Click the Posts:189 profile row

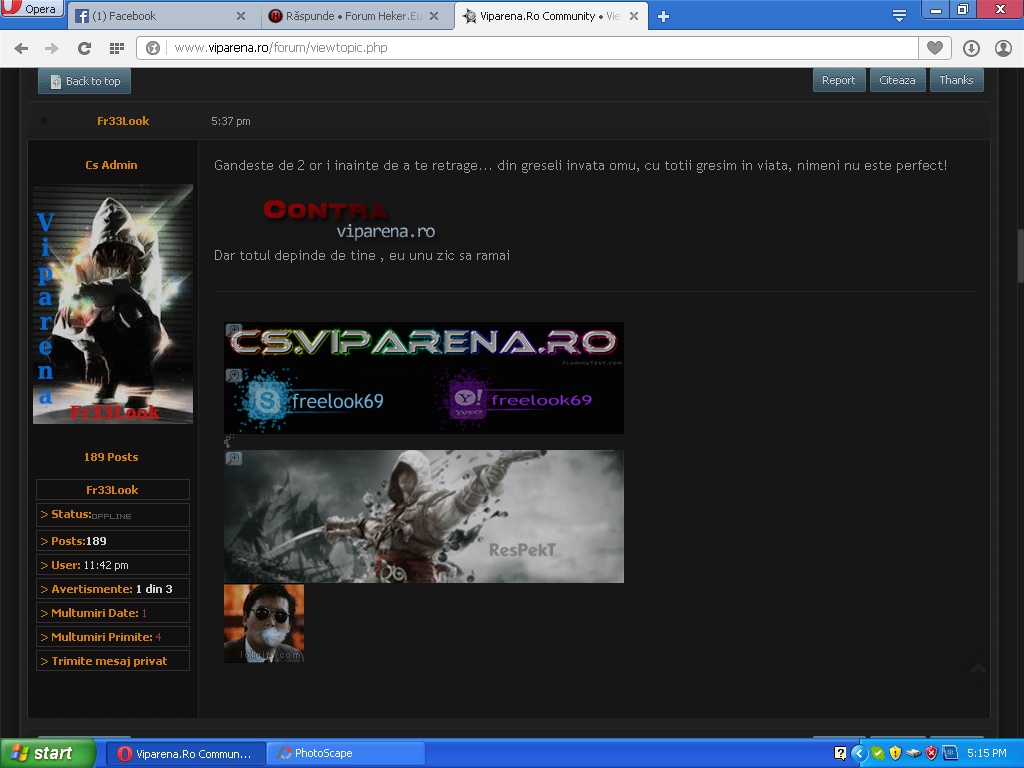tap(112, 541)
